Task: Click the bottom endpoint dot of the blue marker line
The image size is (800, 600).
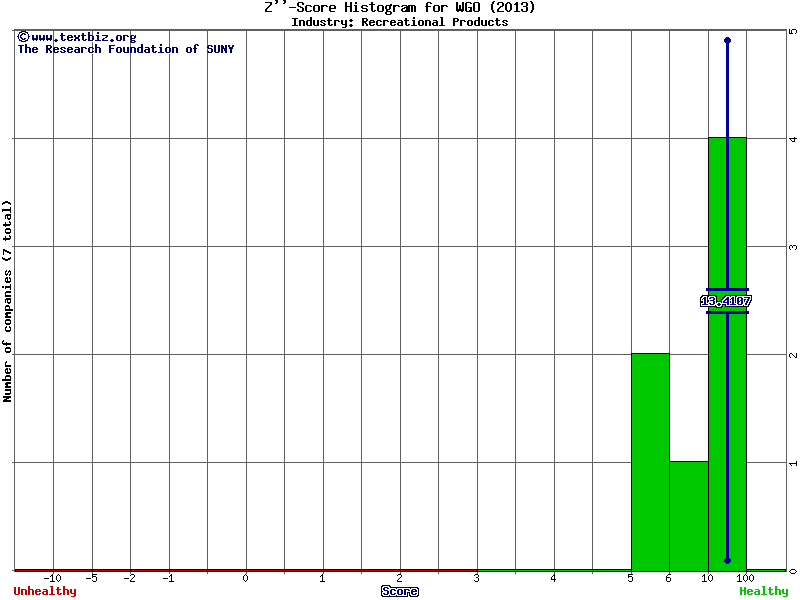Action: point(728,561)
